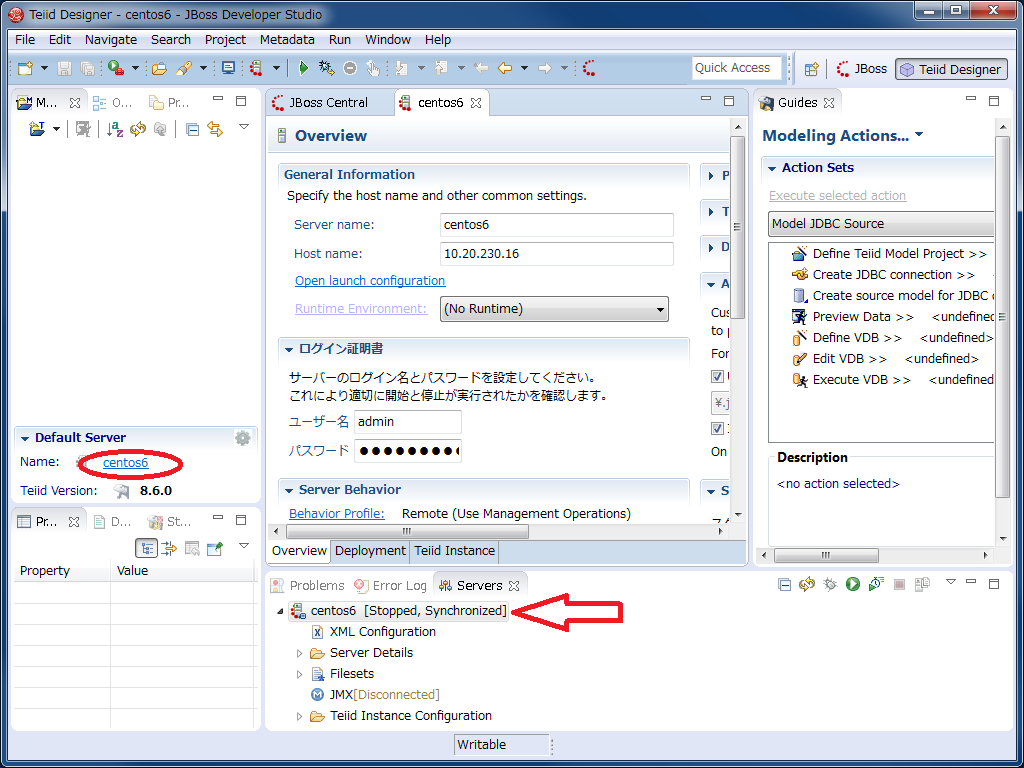
Task: Click the New Model Project icon in Model Explorer
Action: [37, 129]
